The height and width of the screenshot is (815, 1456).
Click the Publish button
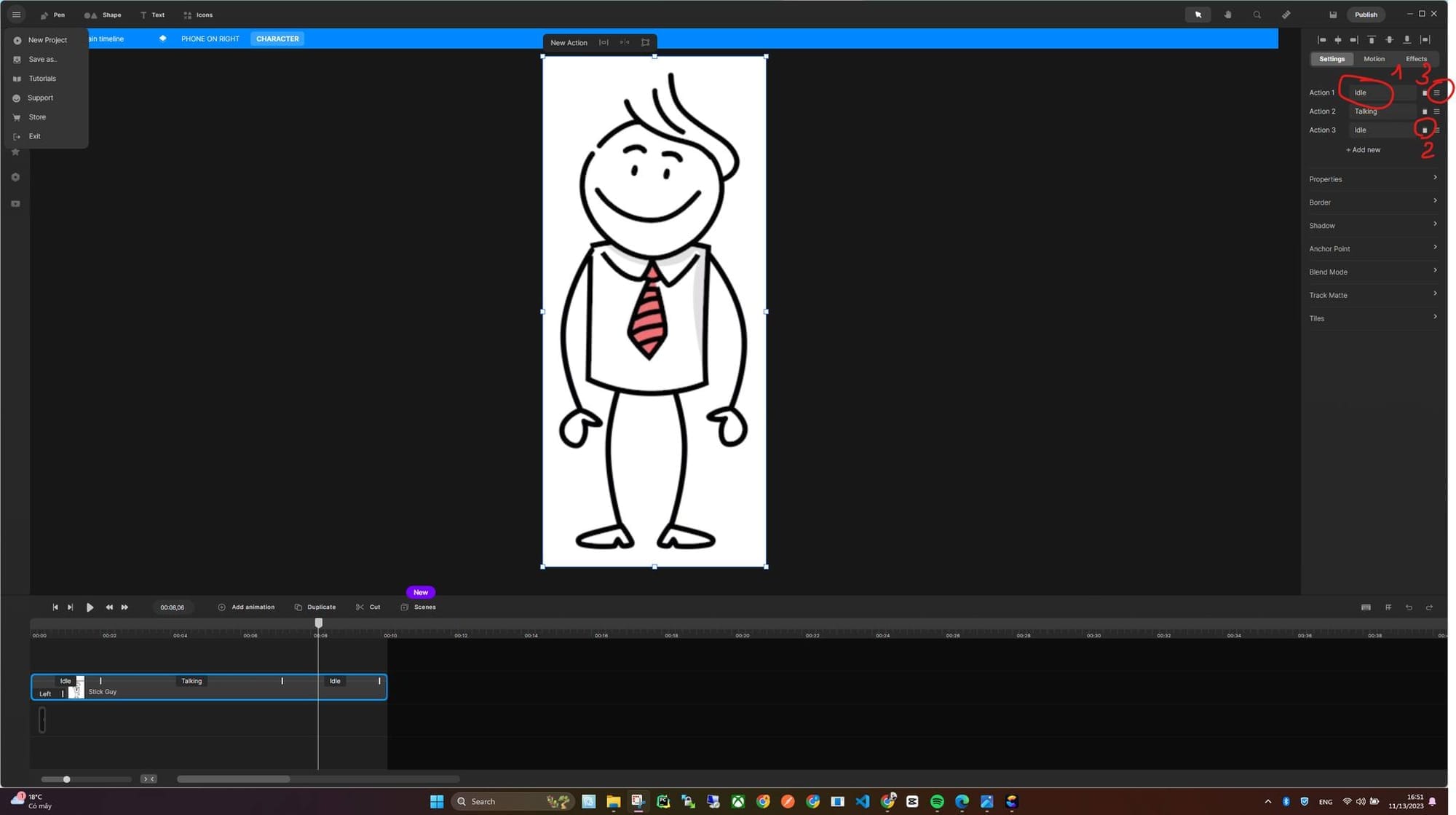(x=1366, y=15)
